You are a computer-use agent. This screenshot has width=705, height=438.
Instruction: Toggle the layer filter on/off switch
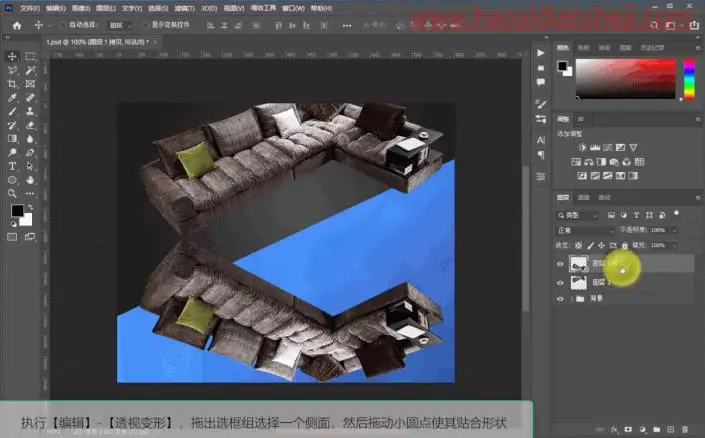[x=676, y=214]
